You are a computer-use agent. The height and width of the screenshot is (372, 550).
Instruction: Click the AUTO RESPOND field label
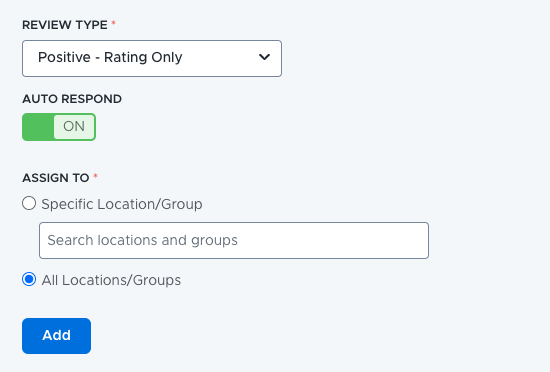coord(72,99)
